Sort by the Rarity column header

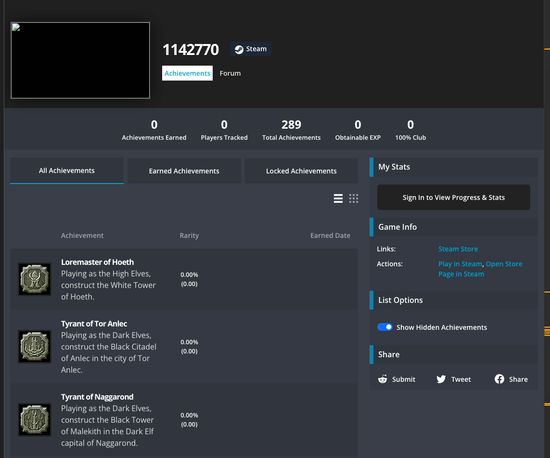[x=189, y=236]
